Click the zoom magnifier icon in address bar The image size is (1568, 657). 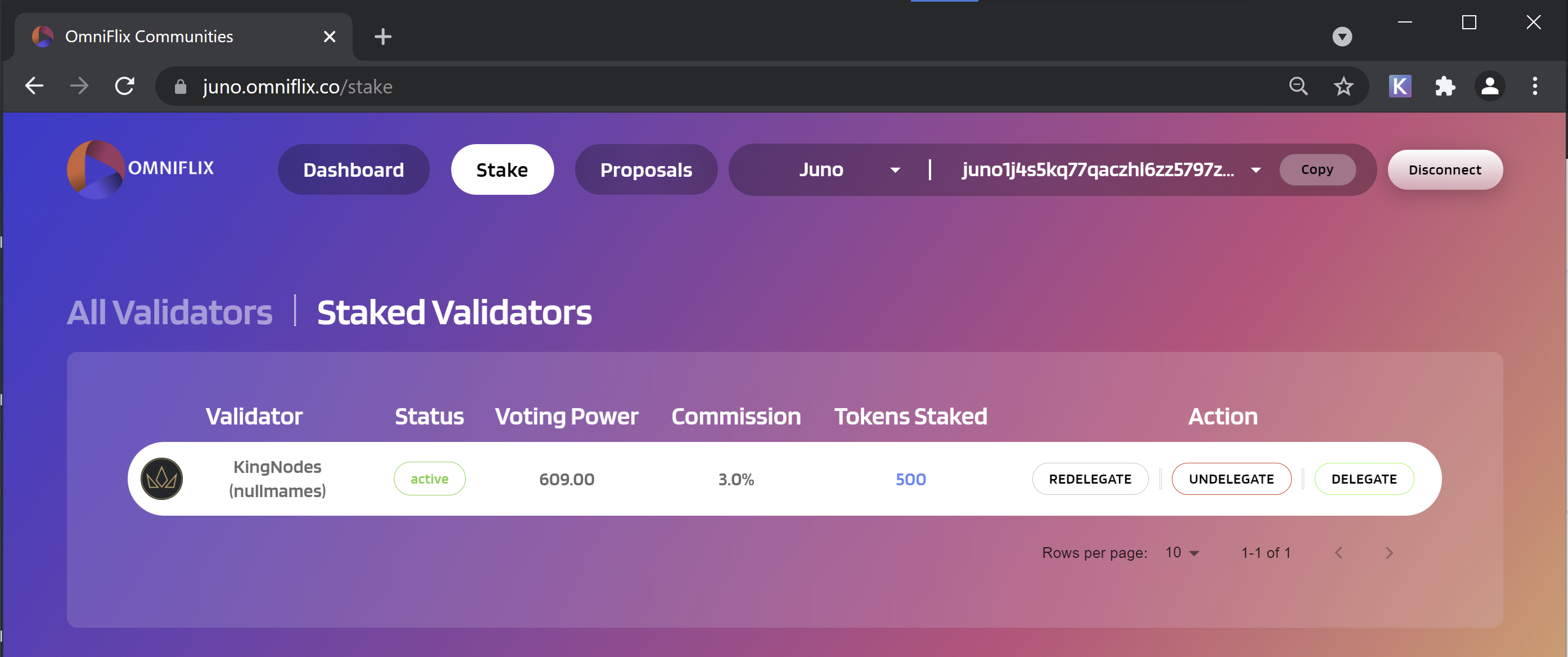(x=1298, y=87)
